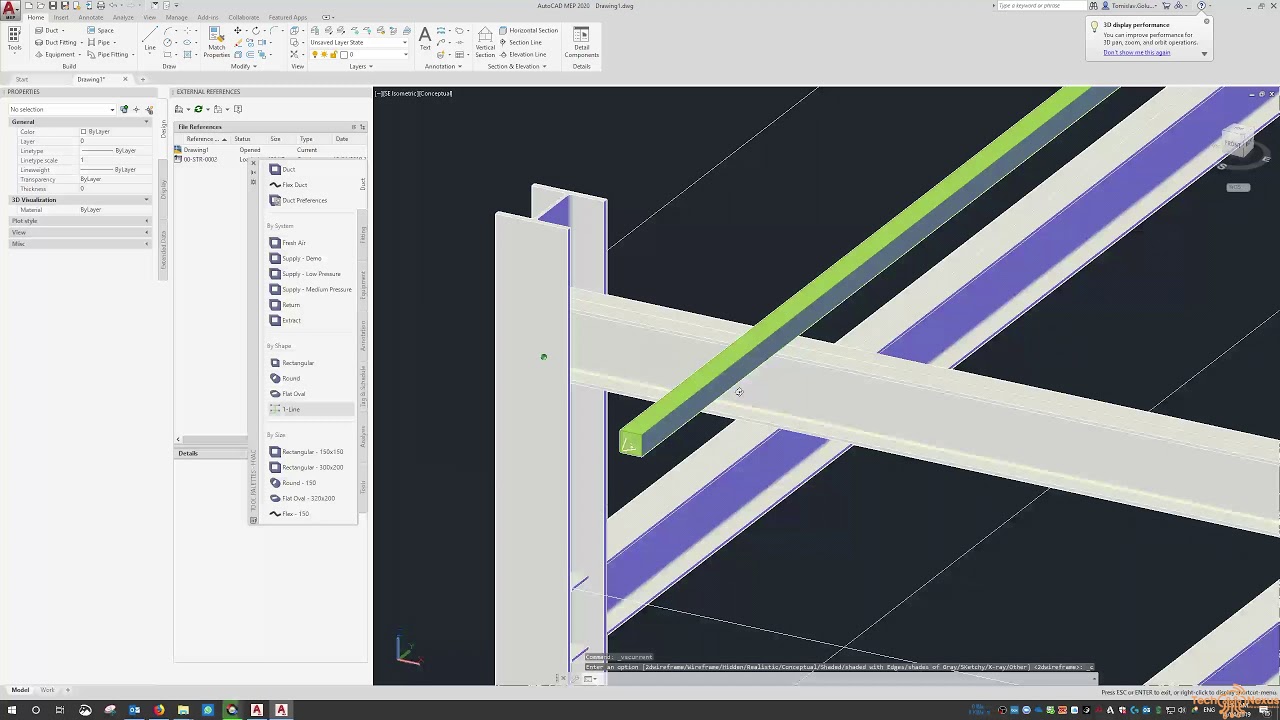This screenshot has width=1280, height=720.
Task: Click Save in the quick access toolbar
Action: click(53, 5)
